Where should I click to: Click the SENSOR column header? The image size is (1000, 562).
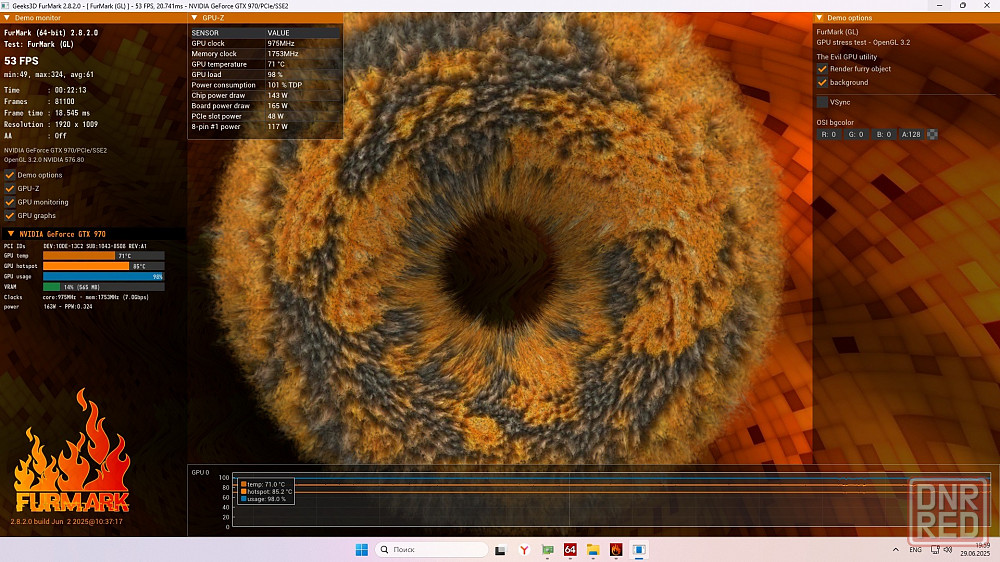227,33
